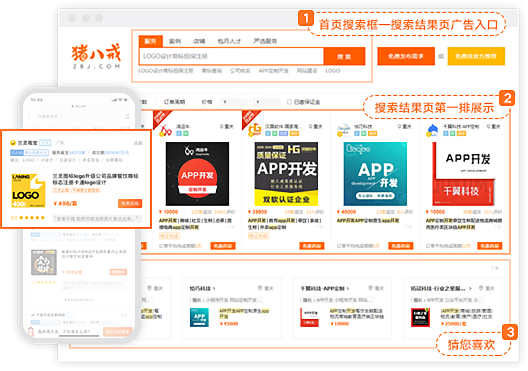Click the maximum price ¥ field
The image size is (528, 371).
pyautogui.click(x=267, y=102)
